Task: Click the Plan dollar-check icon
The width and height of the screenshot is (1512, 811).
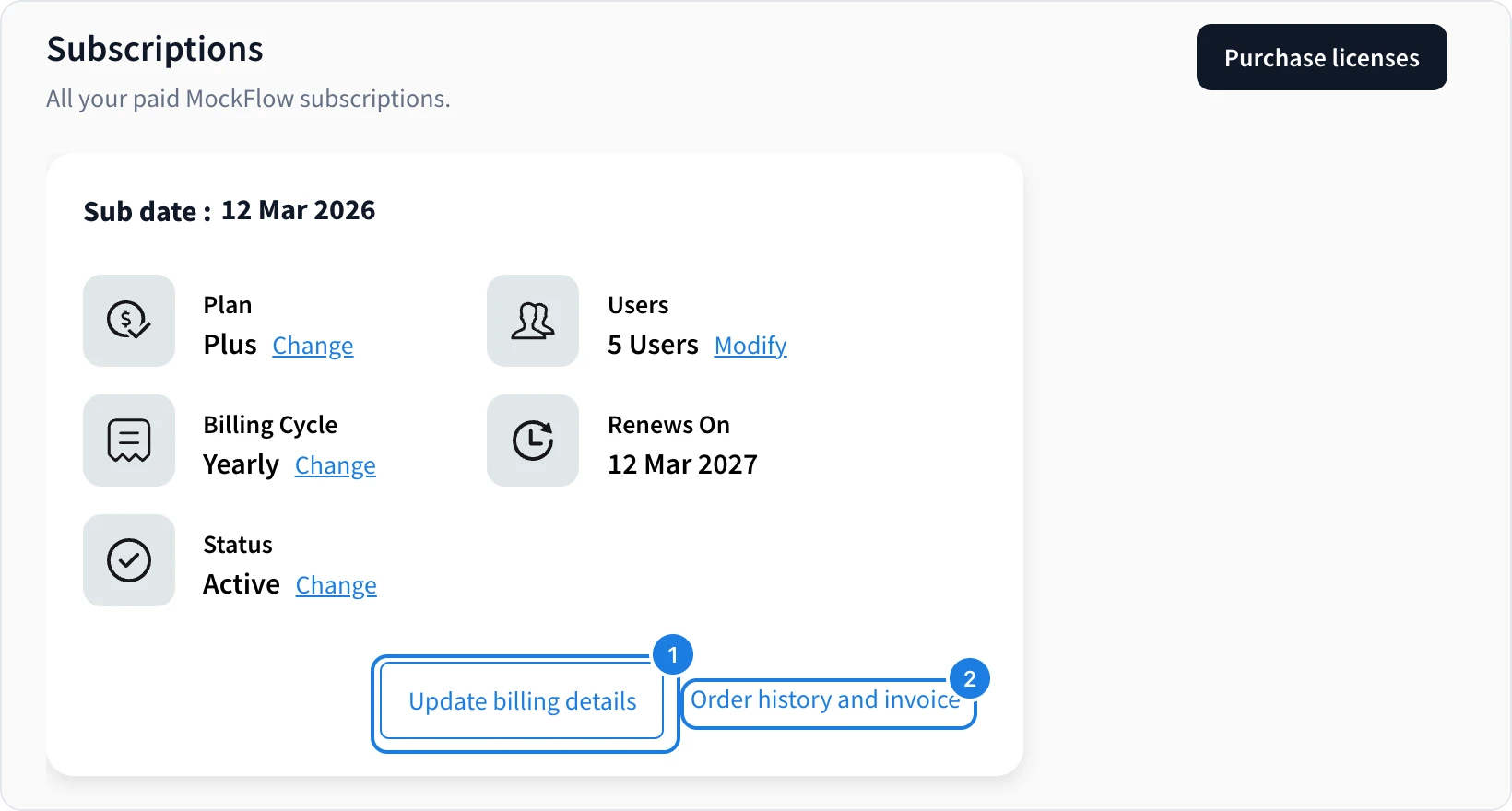Action: pyautogui.click(x=129, y=321)
